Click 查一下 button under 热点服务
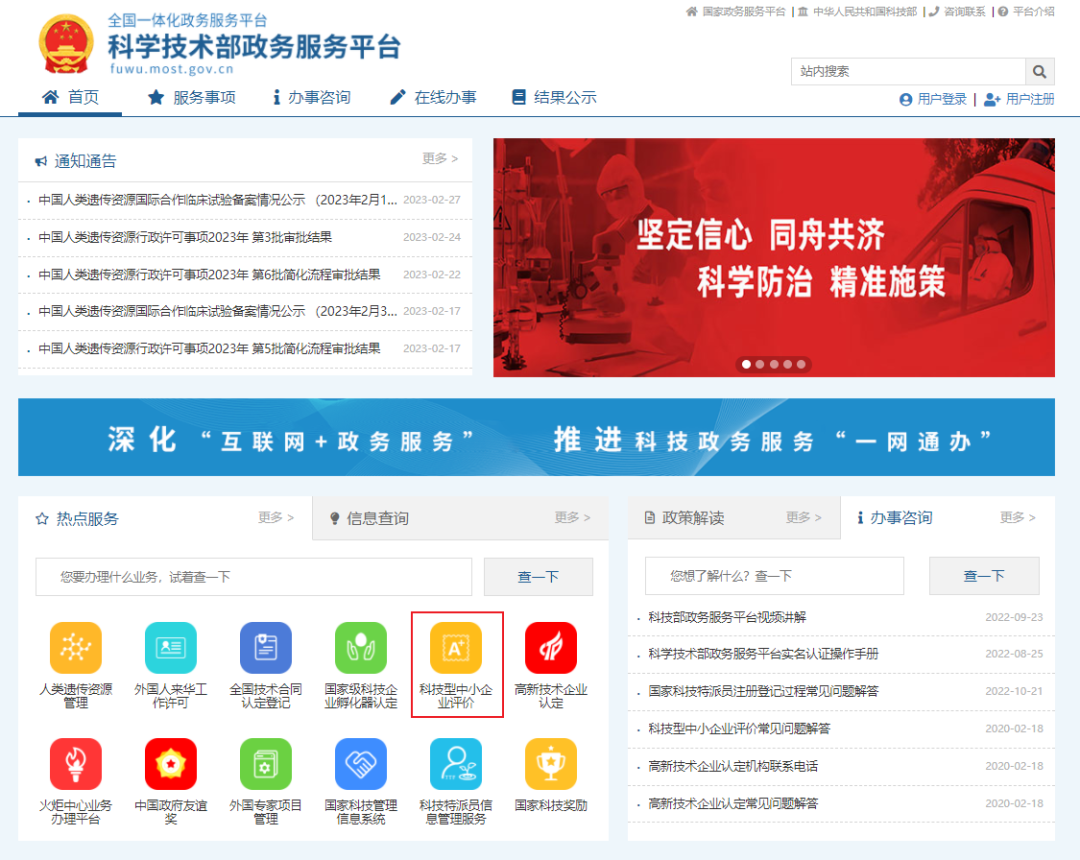 539,577
